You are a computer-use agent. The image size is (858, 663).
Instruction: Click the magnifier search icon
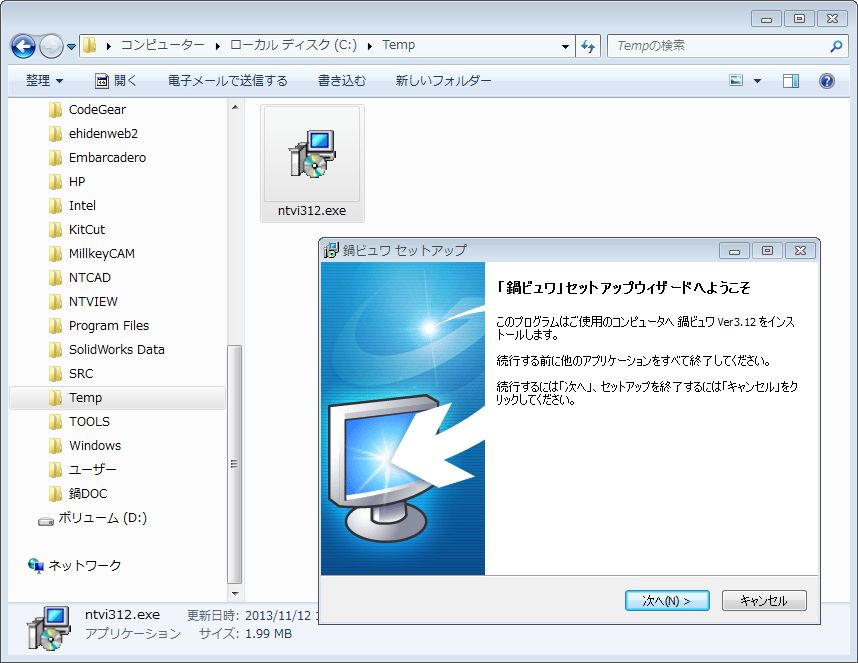point(836,46)
